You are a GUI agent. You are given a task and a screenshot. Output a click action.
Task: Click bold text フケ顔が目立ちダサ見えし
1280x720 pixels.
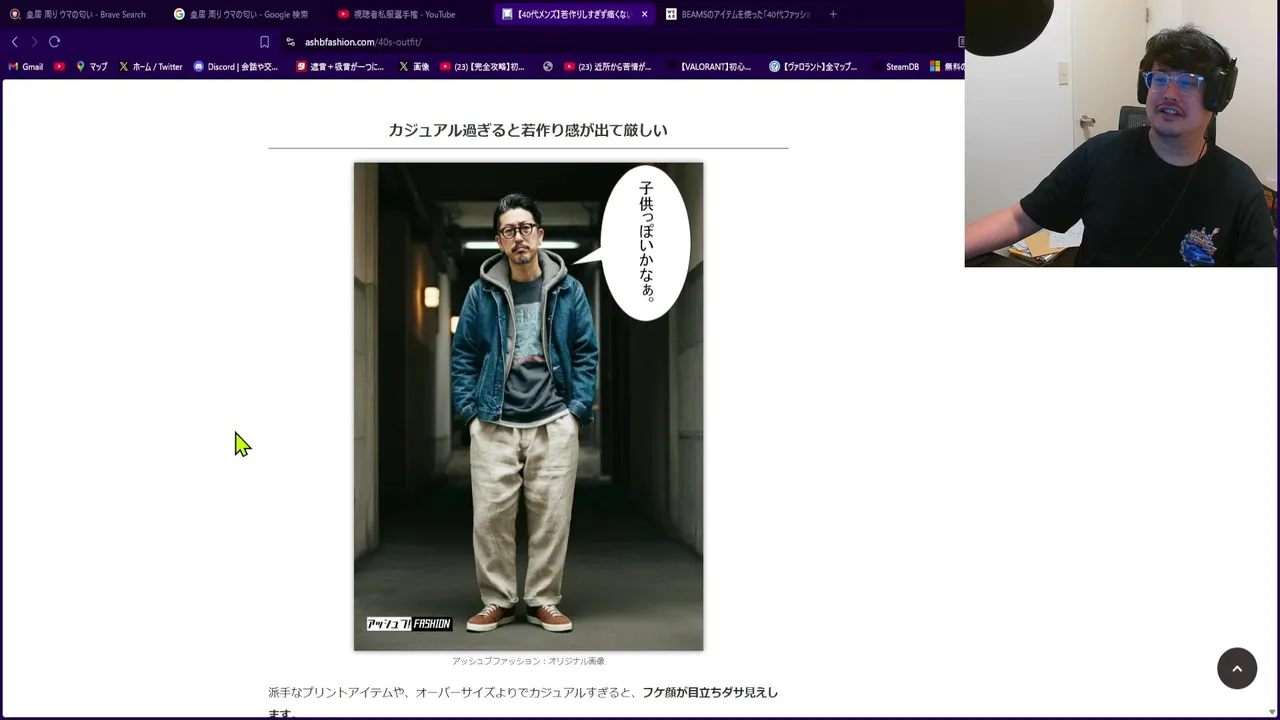coord(710,692)
